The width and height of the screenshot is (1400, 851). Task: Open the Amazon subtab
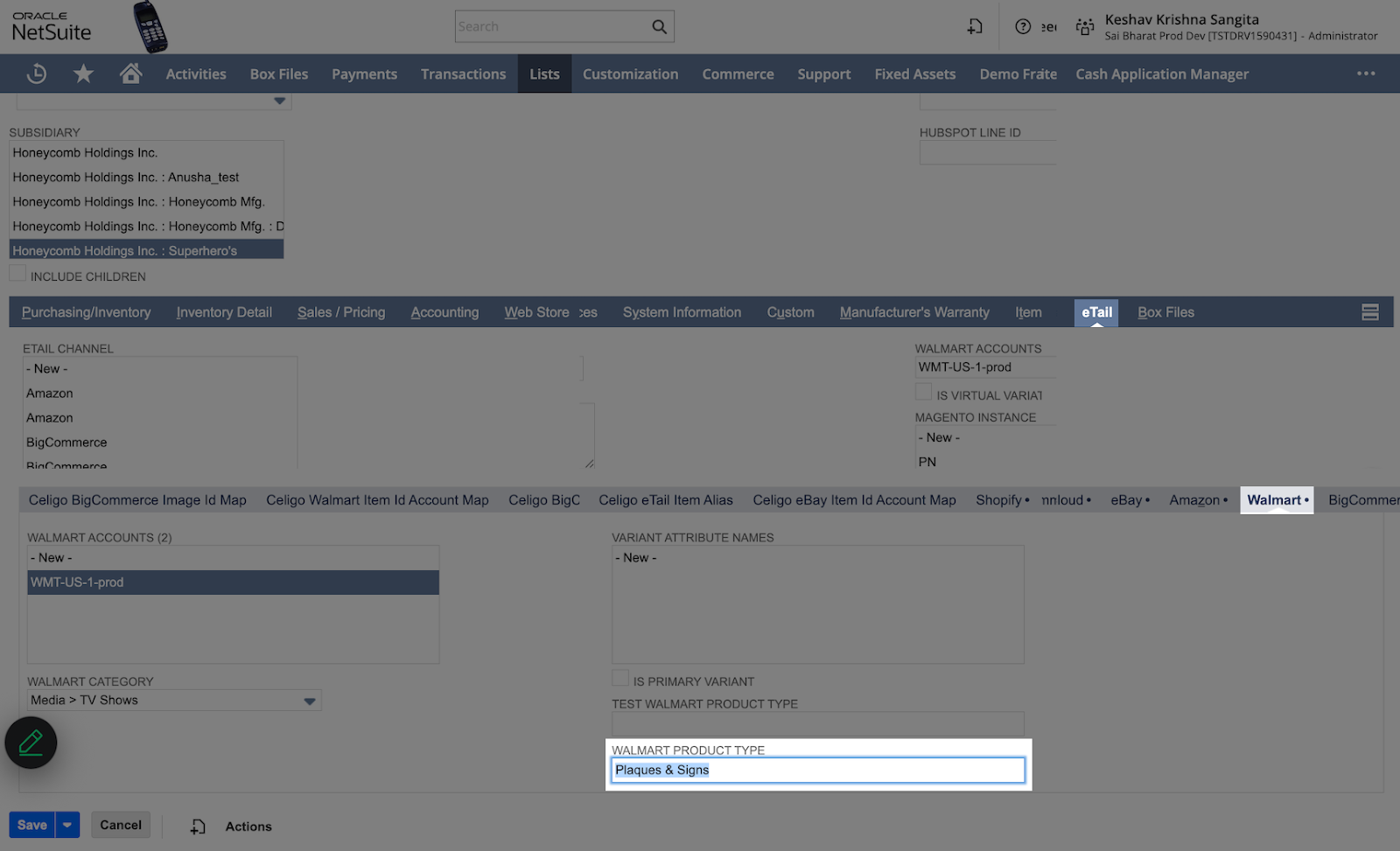point(1198,500)
